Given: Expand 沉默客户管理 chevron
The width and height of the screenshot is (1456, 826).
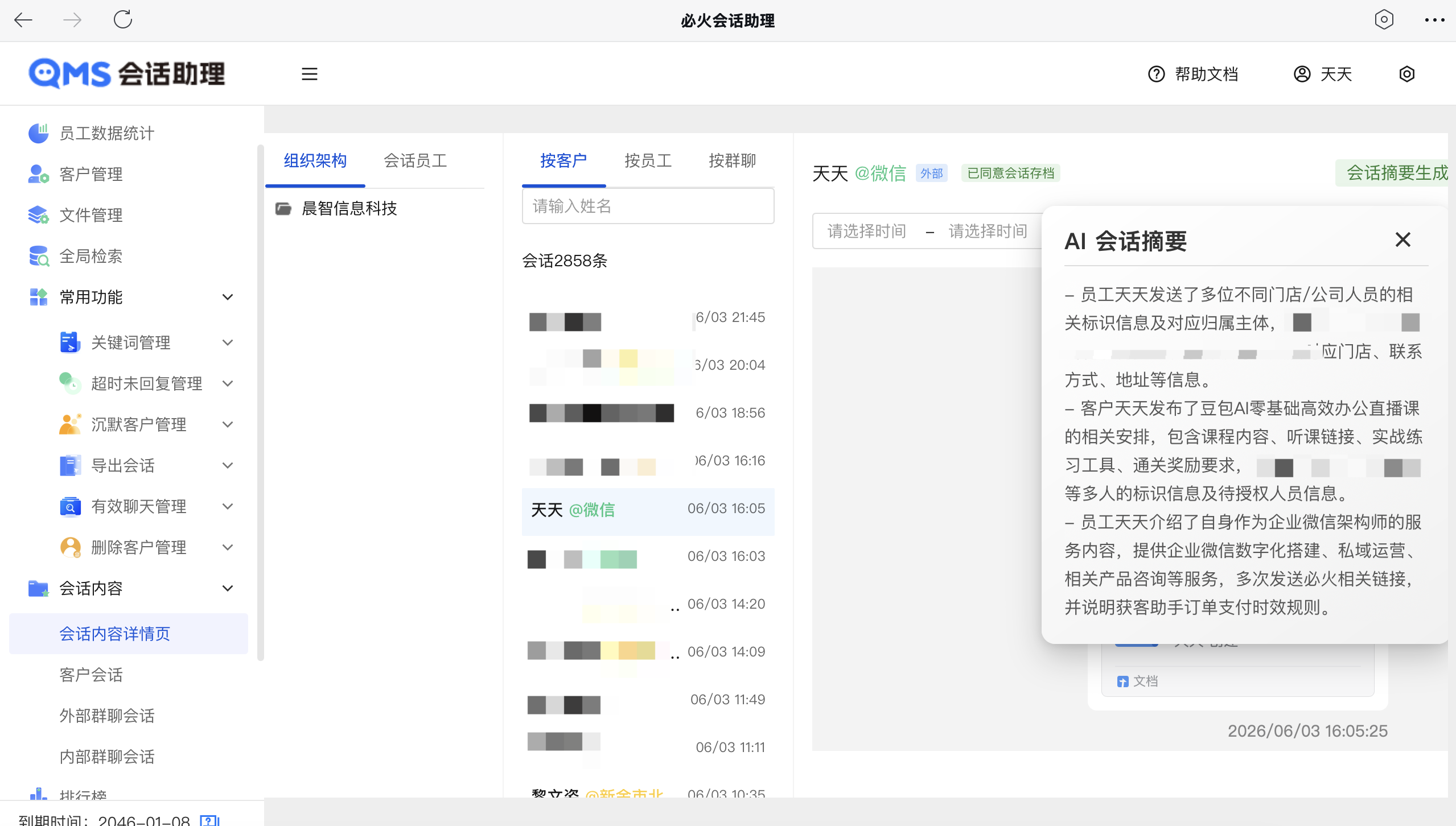Looking at the screenshot, I should (x=228, y=424).
